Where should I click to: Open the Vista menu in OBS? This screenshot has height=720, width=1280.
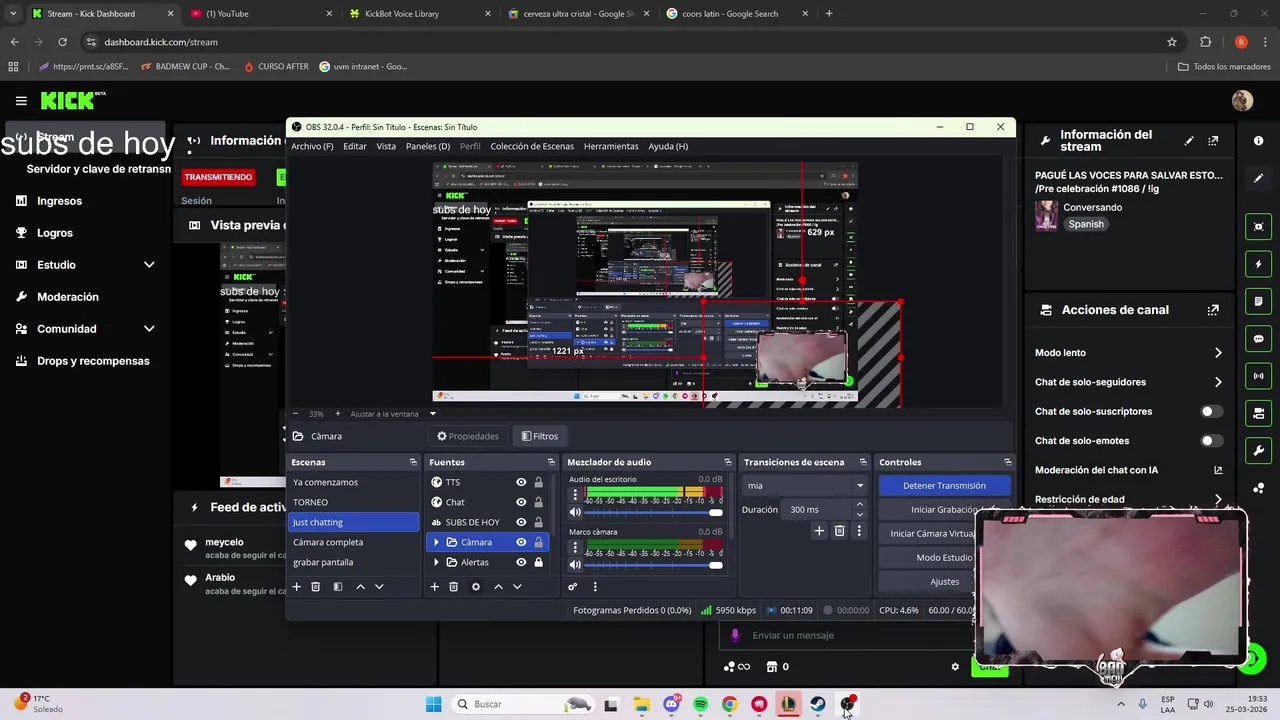[386, 146]
